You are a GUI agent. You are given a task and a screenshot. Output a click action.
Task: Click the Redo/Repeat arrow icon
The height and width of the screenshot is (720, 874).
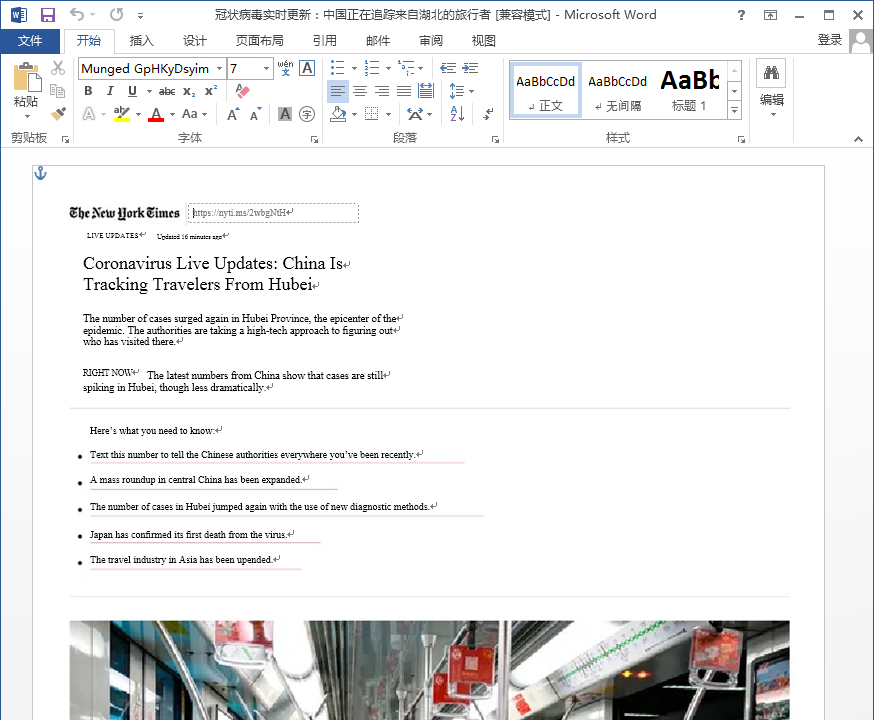tap(116, 14)
